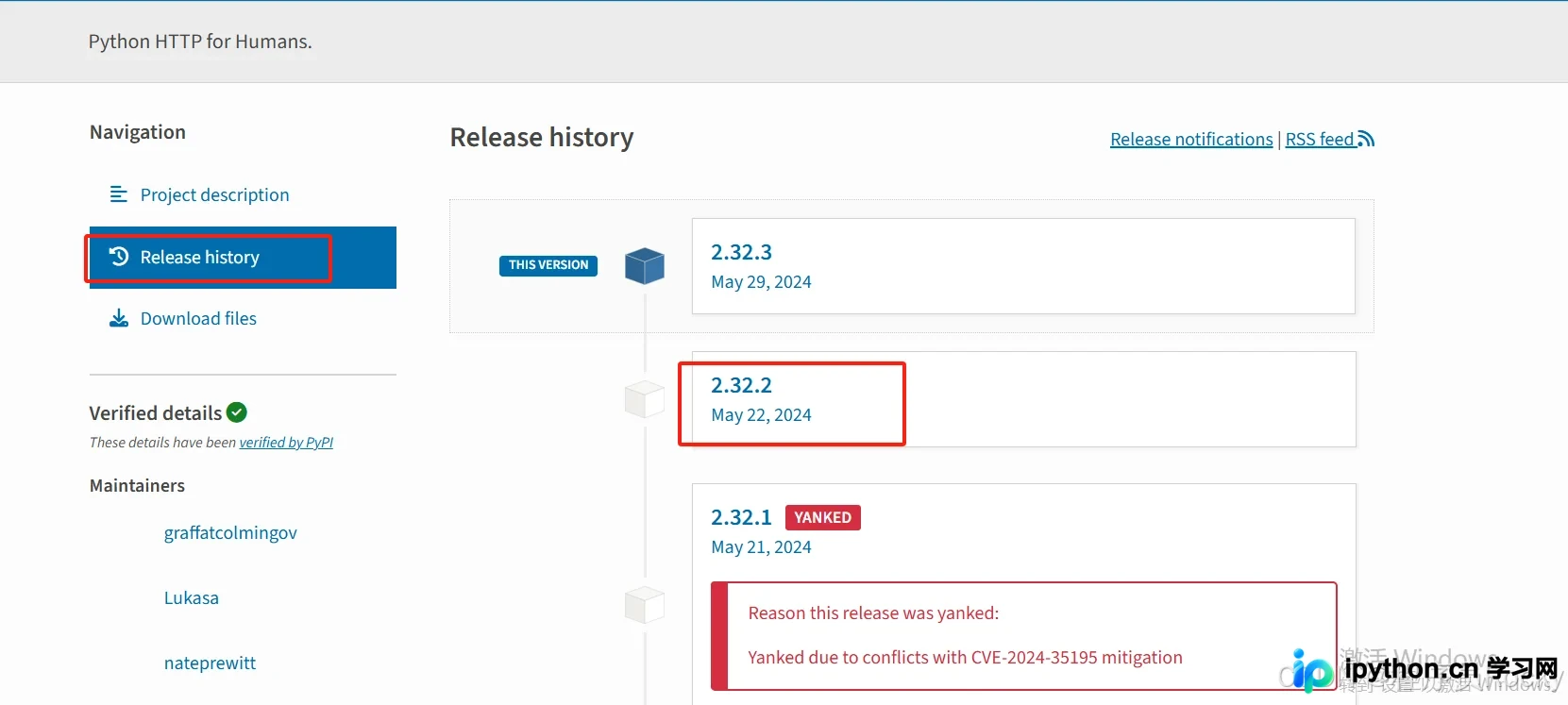Click the date May 21, 2024
Viewport: 1568px width, 705px height.
point(761,547)
